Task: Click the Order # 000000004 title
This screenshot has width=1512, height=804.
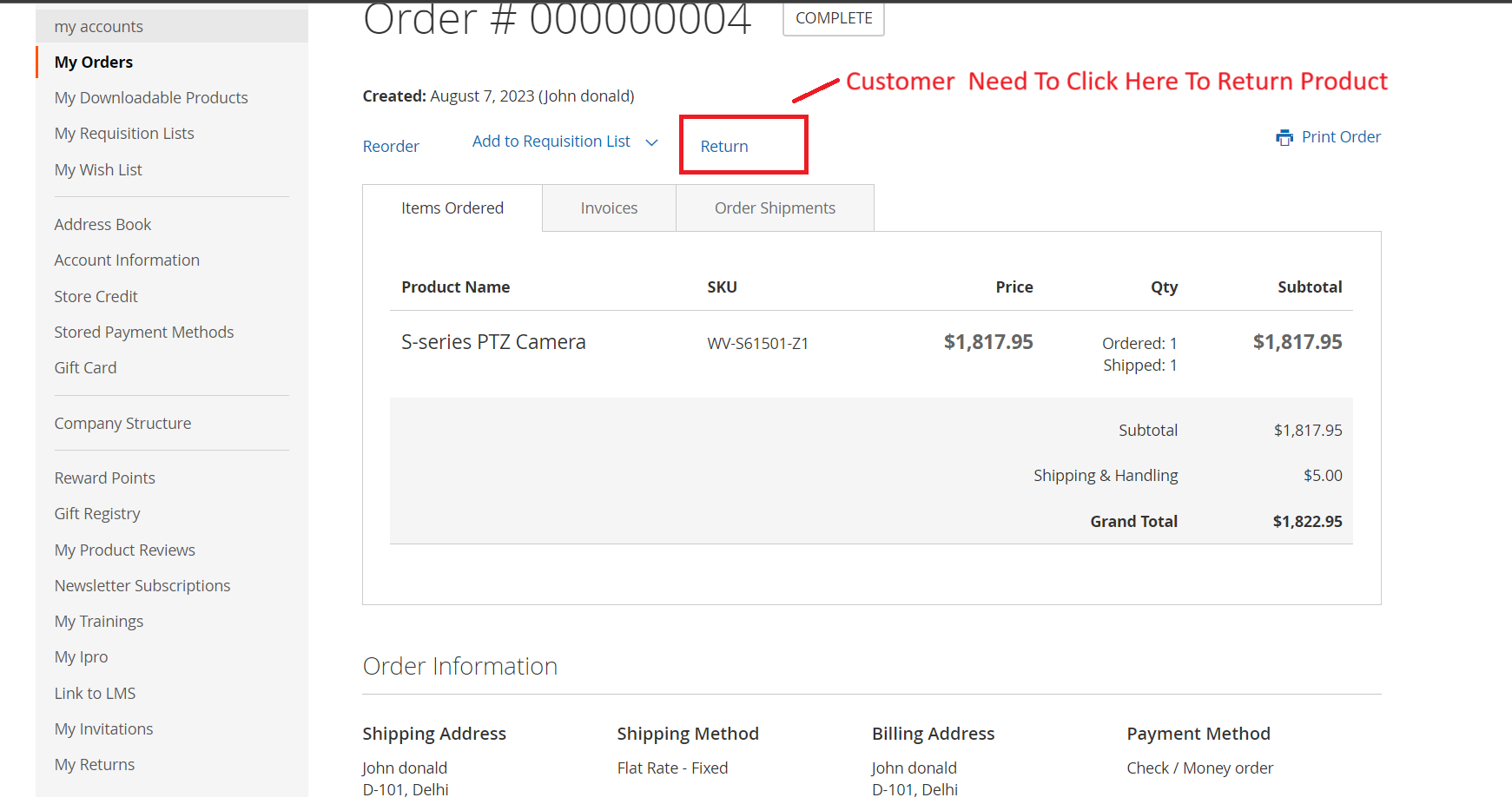Action: coord(557,19)
